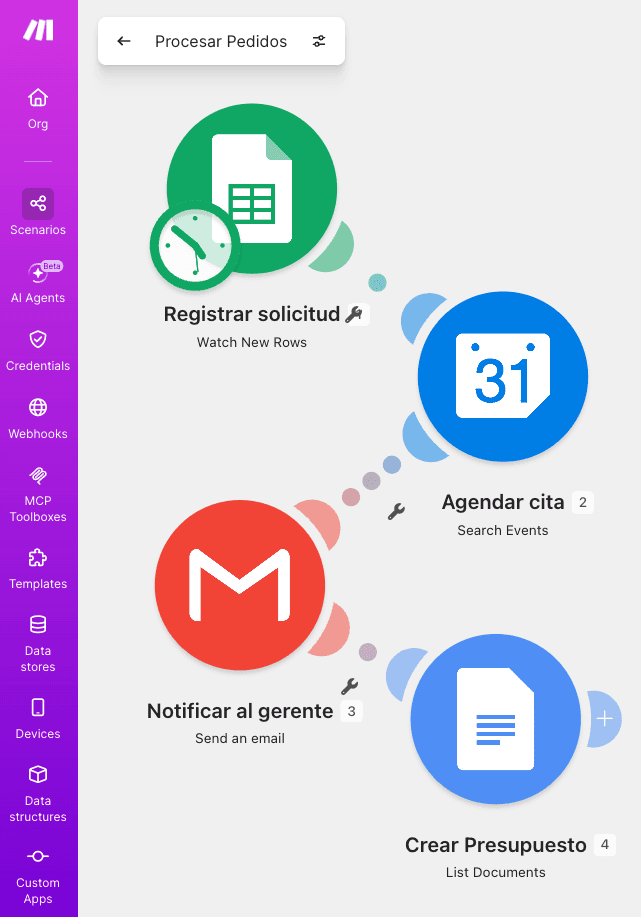Image resolution: width=641 pixels, height=917 pixels.
Task: Open the Devices section
Action: click(38, 719)
